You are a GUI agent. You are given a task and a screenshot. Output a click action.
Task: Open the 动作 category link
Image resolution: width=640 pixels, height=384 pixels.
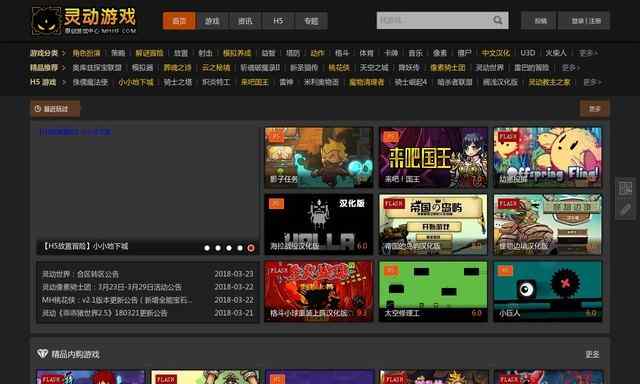[317, 53]
